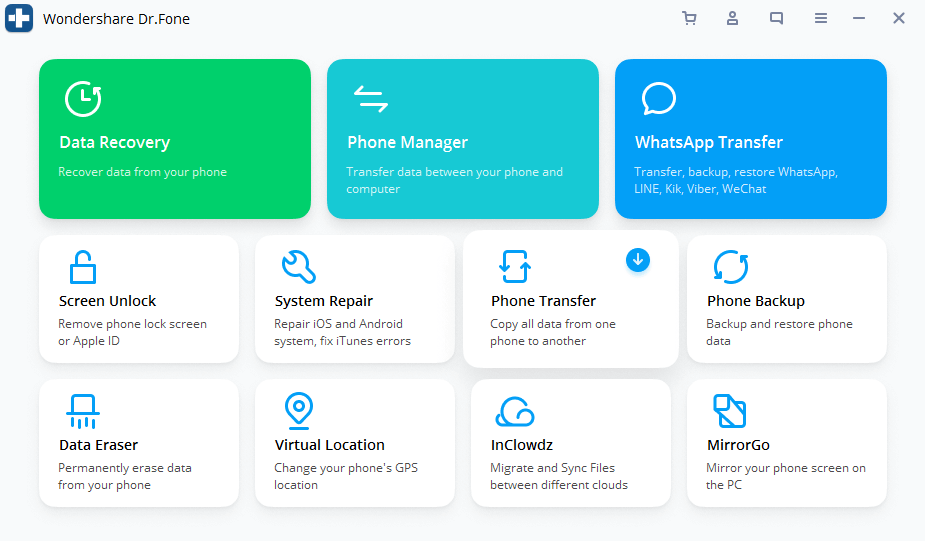This screenshot has width=925, height=541.
Task: Click the Phone Transfer device icon
Action: [x=514, y=267]
